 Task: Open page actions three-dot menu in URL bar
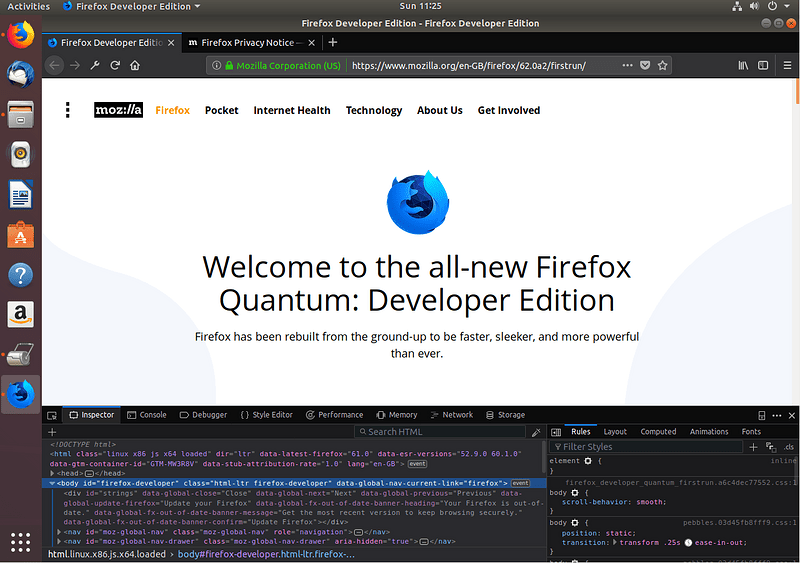tap(628, 65)
